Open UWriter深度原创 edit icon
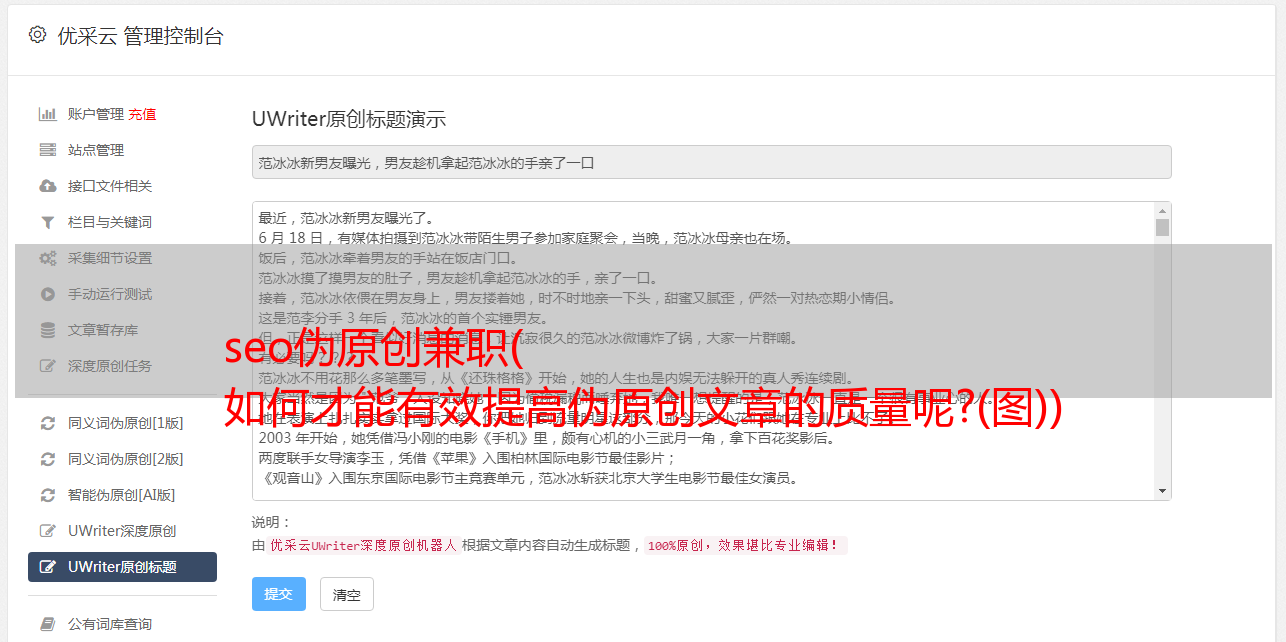This screenshot has height=642, width=1286. [47, 531]
